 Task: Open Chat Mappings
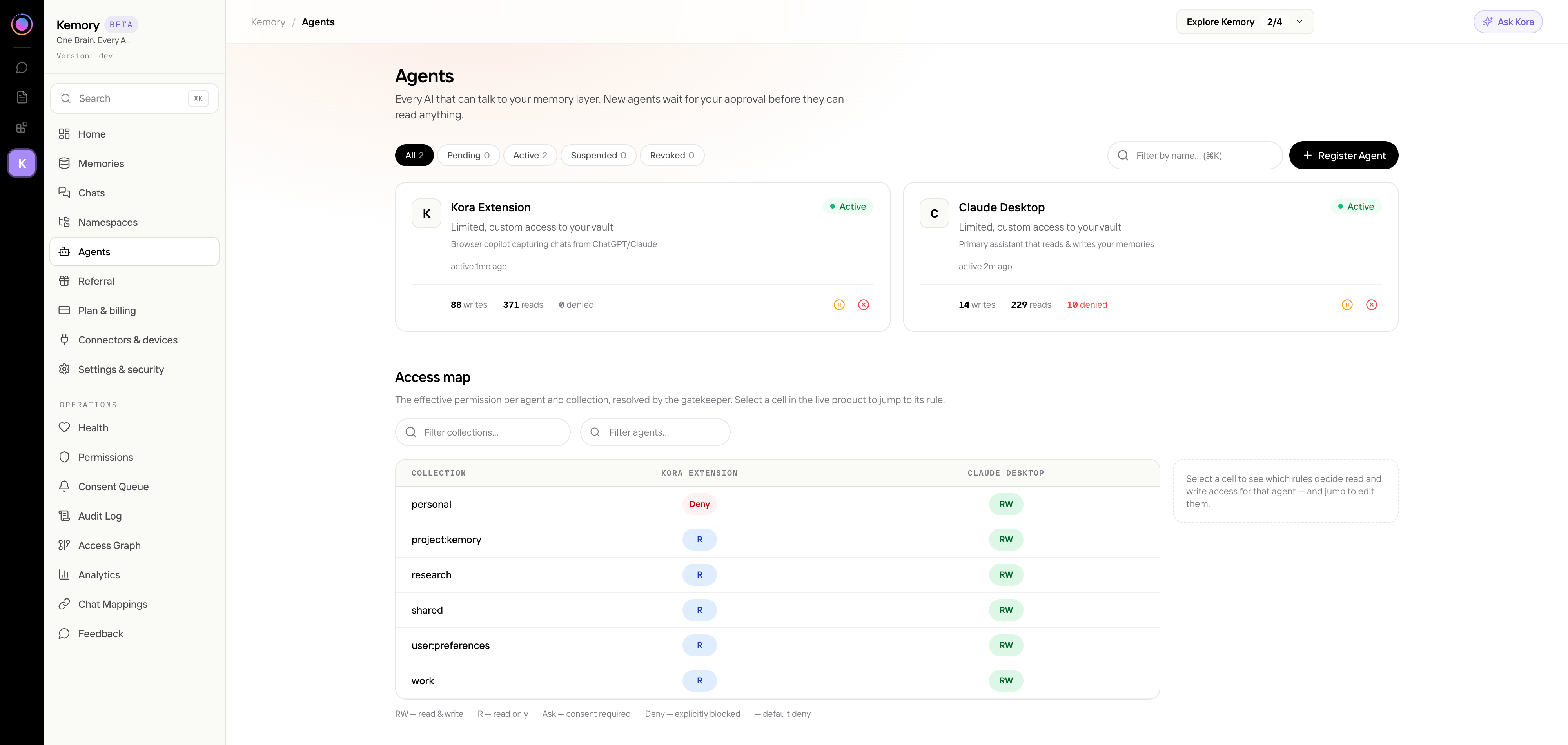click(134, 604)
